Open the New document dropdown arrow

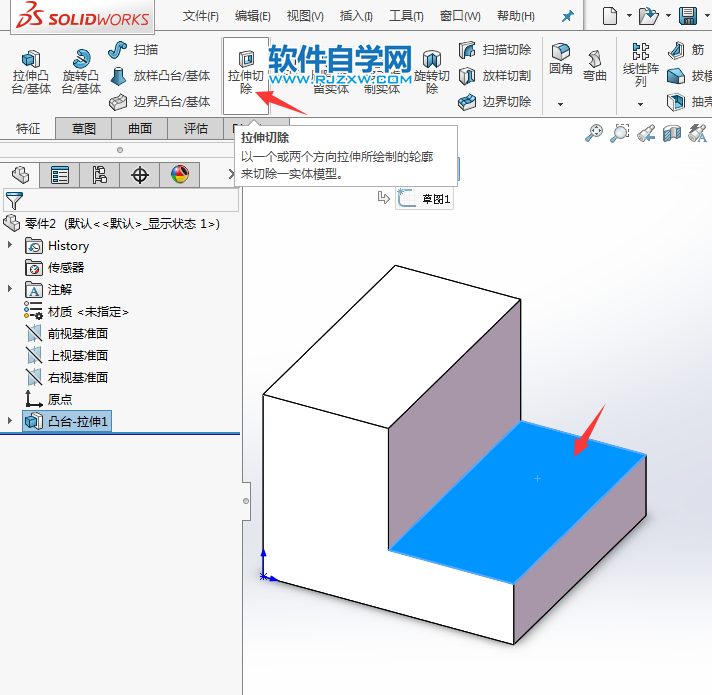[x=629, y=16]
